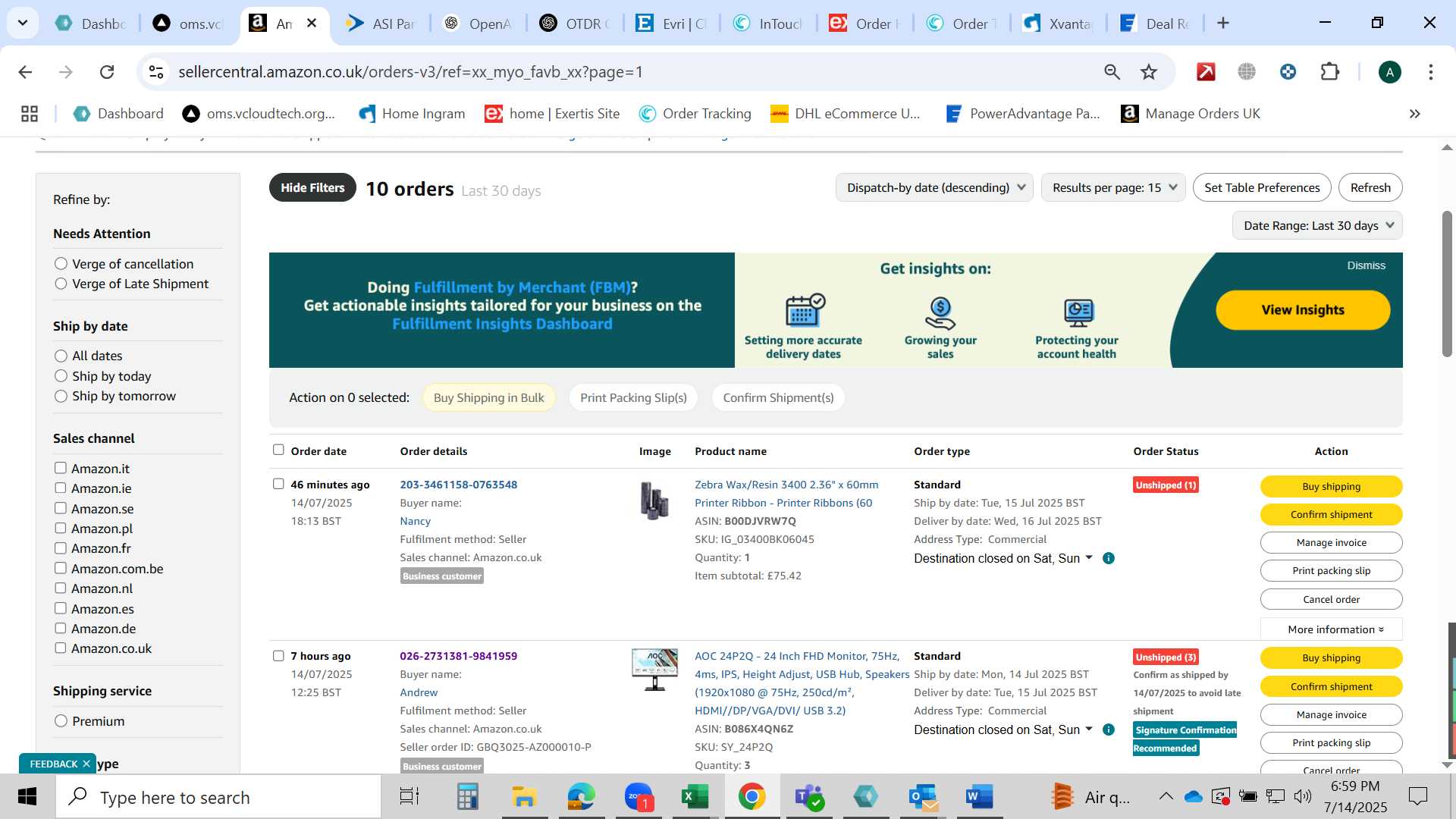Viewport: 1456px width, 819px height.
Task: Open Windows Start menu
Action: click(x=27, y=797)
